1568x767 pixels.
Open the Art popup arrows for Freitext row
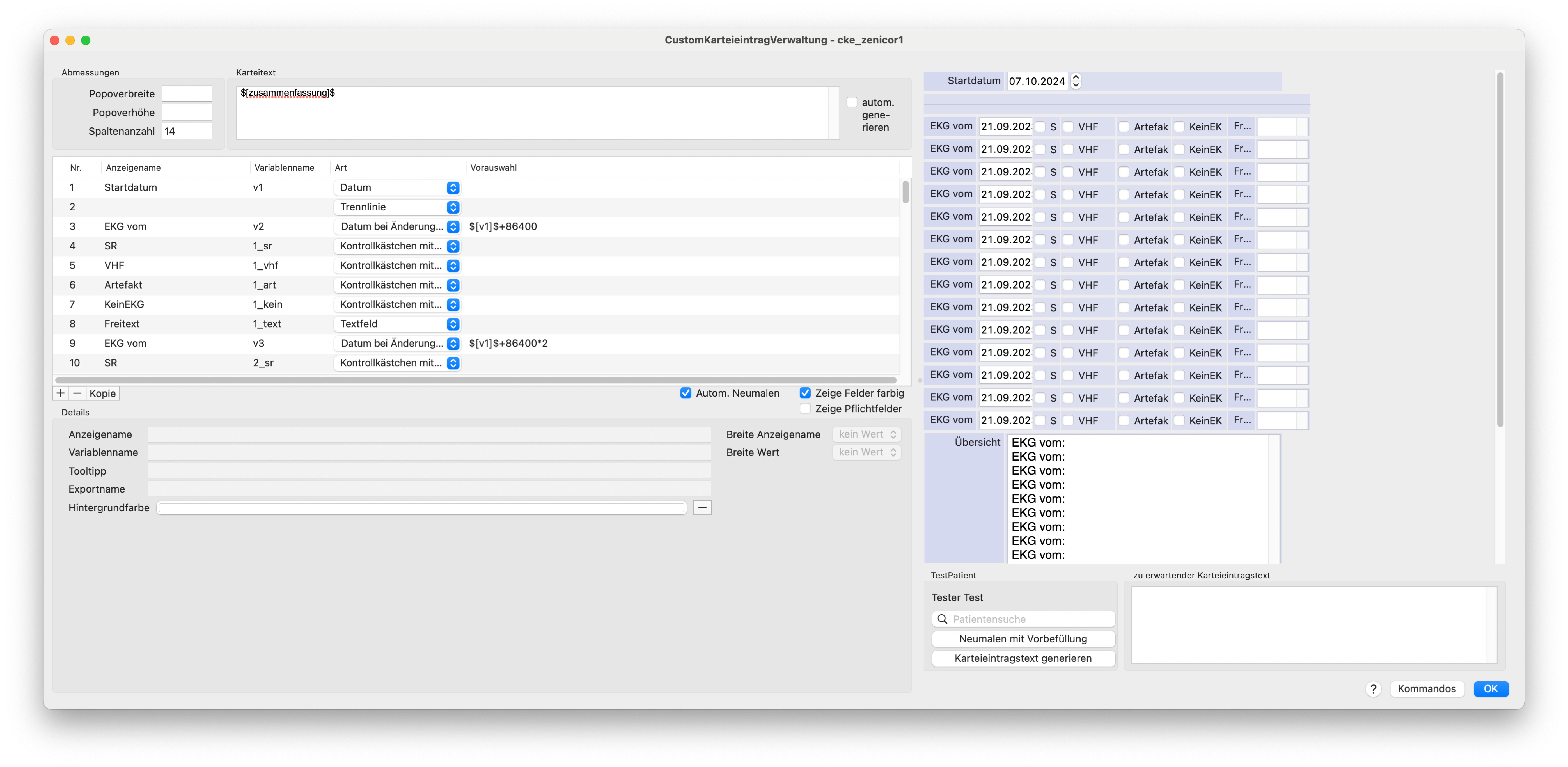point(453,324)
